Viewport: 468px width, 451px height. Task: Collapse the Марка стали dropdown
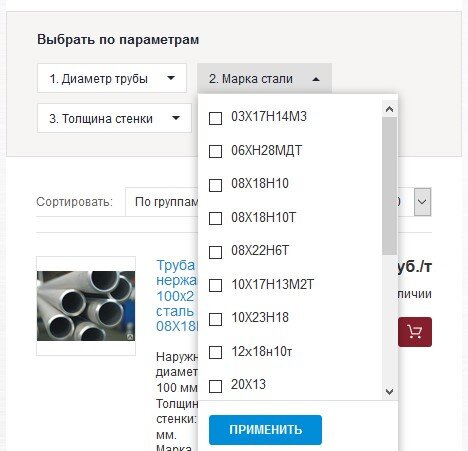click(x=264, y=79)
